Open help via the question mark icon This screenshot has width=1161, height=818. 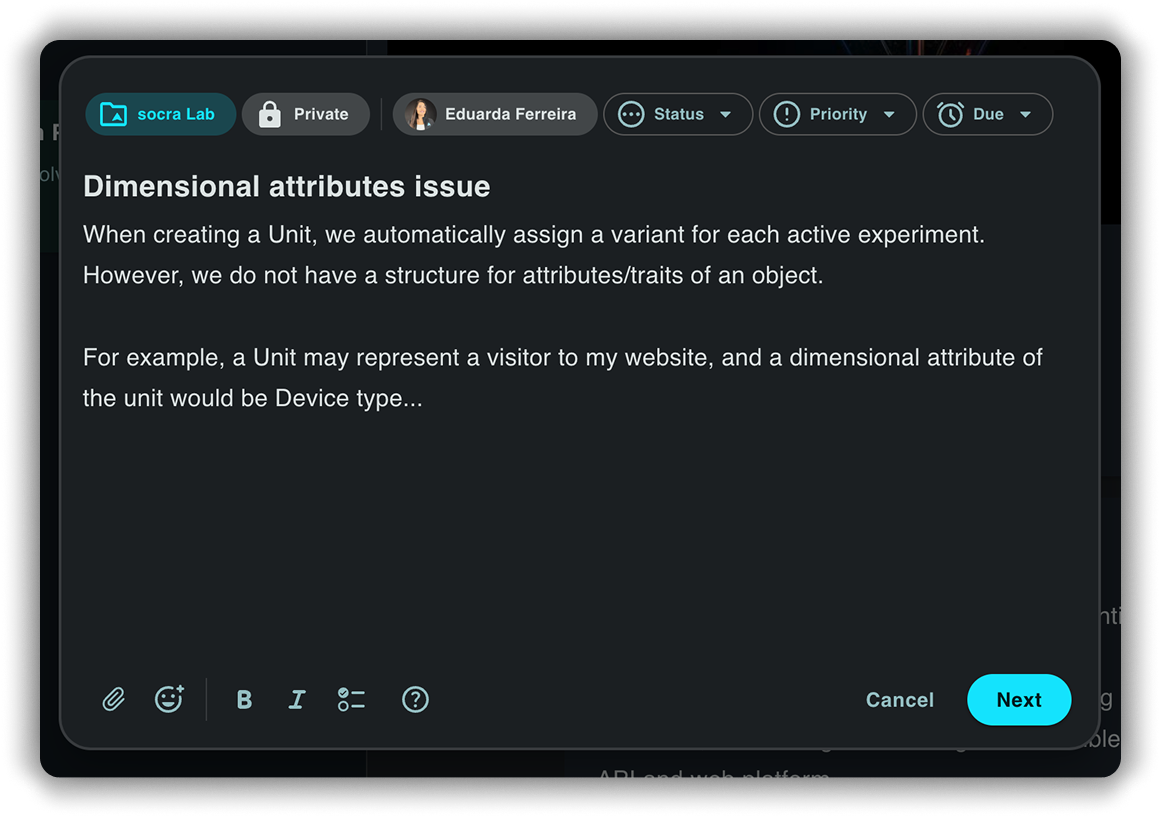(415, 700)
